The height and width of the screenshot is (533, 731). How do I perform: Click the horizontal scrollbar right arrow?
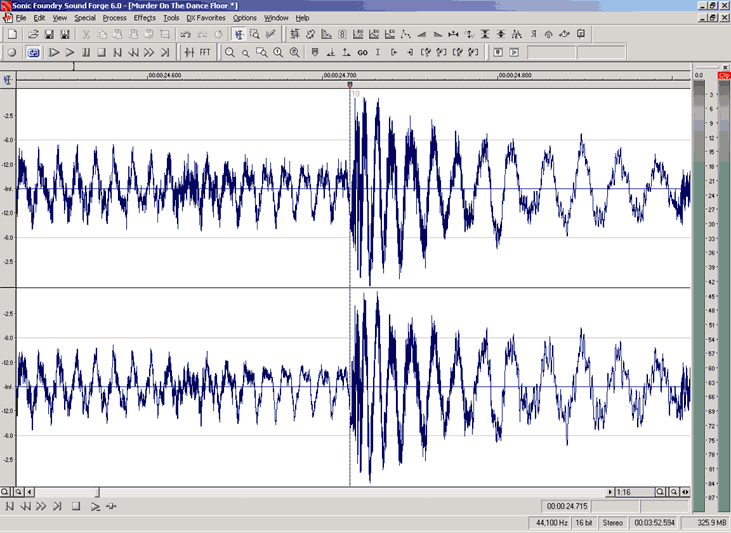610,492
